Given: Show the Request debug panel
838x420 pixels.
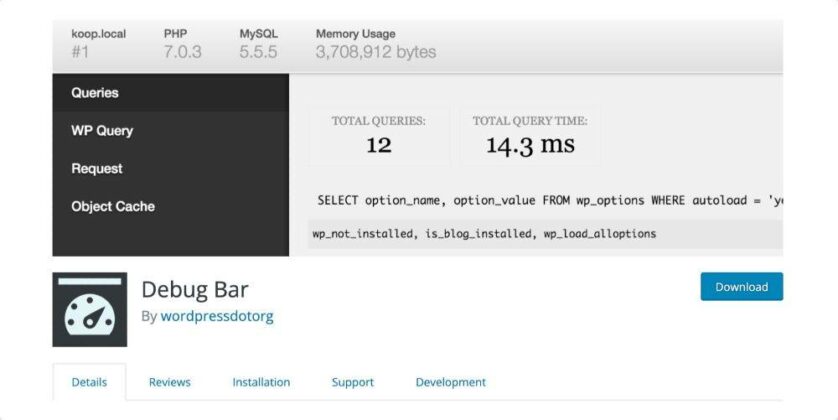Looking at the screenshot, I should pos(97,169).
